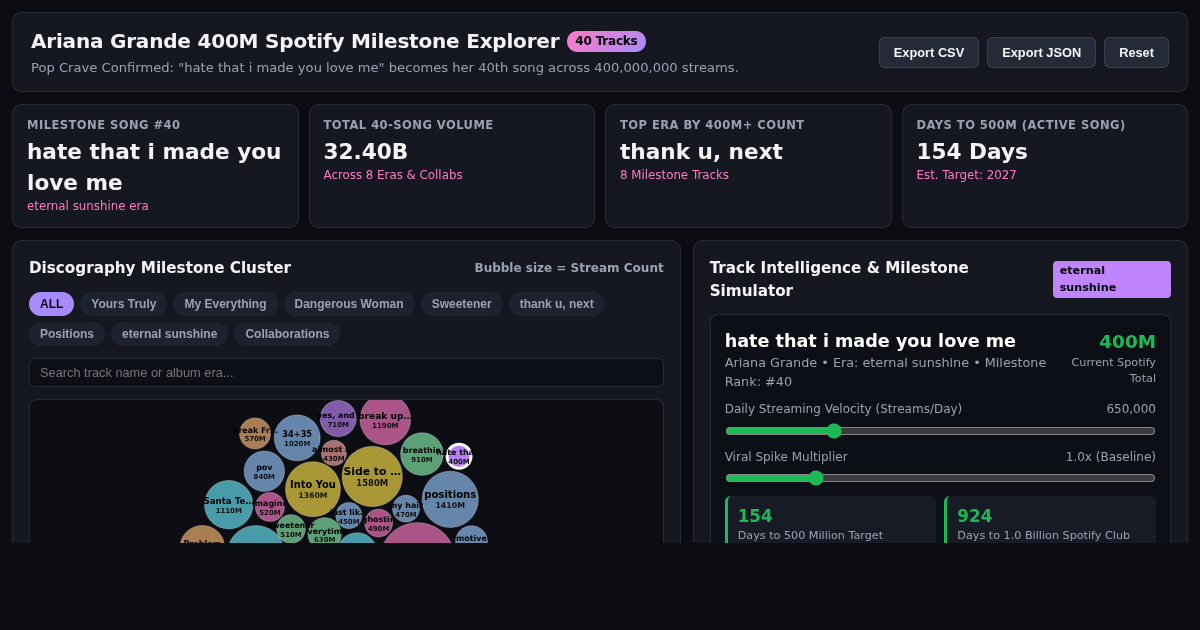Viewport: 1200px width, 630px height.
Task: Select the breathin 910M bubble
Action: (x=422, y=454)
